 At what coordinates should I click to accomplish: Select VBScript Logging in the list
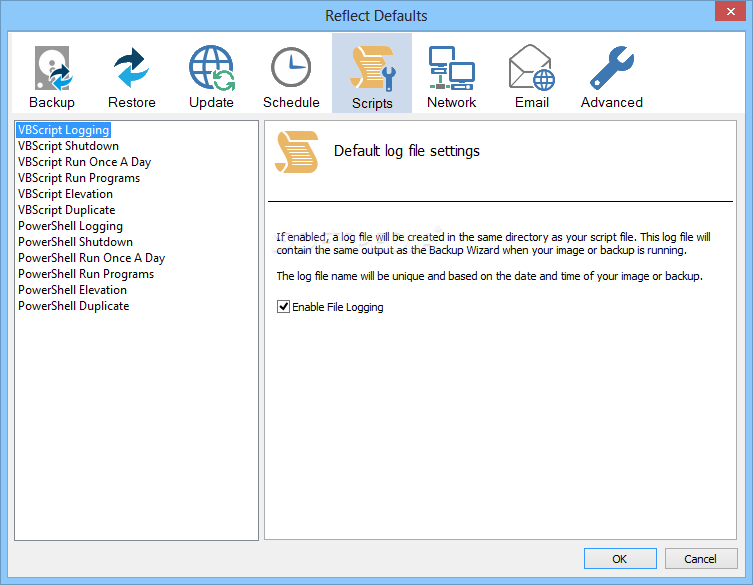coord(63,130)
